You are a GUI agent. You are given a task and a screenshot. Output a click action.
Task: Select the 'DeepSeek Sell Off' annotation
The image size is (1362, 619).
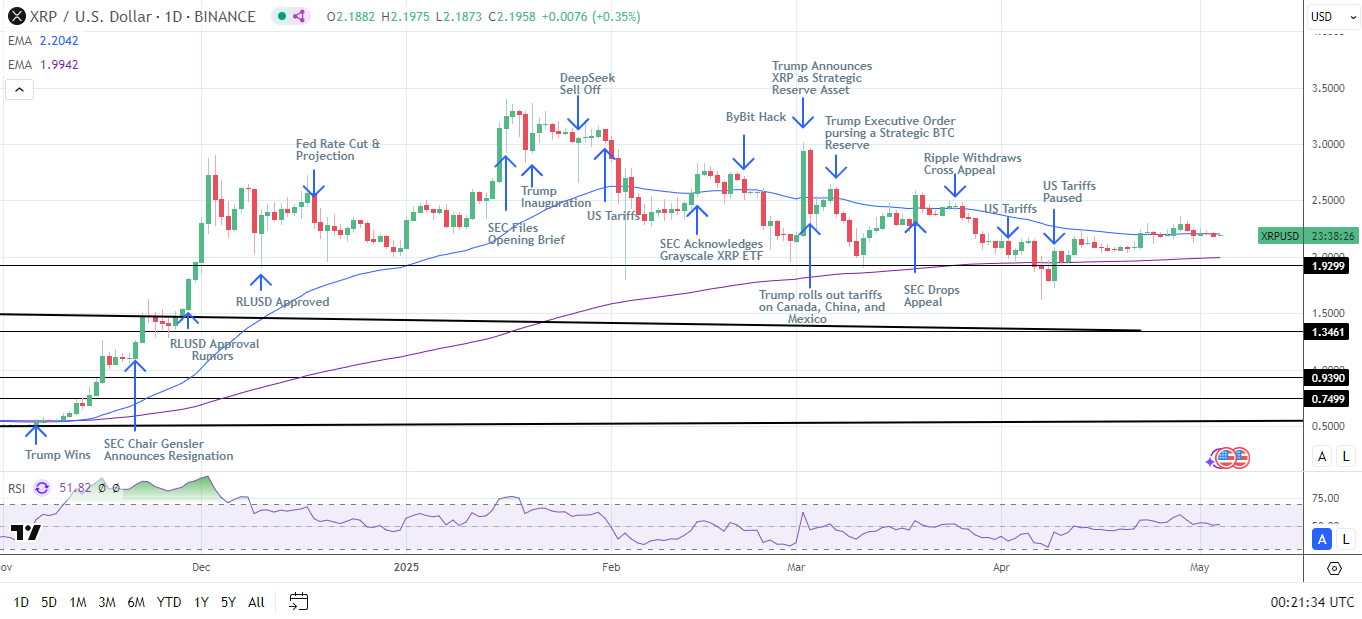tap(587, 83)
